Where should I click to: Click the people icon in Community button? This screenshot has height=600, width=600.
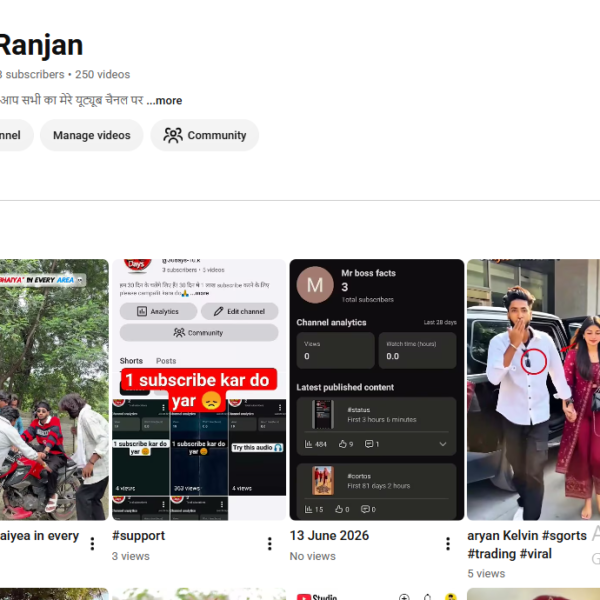pyautogui.click(x=173, y=135)
